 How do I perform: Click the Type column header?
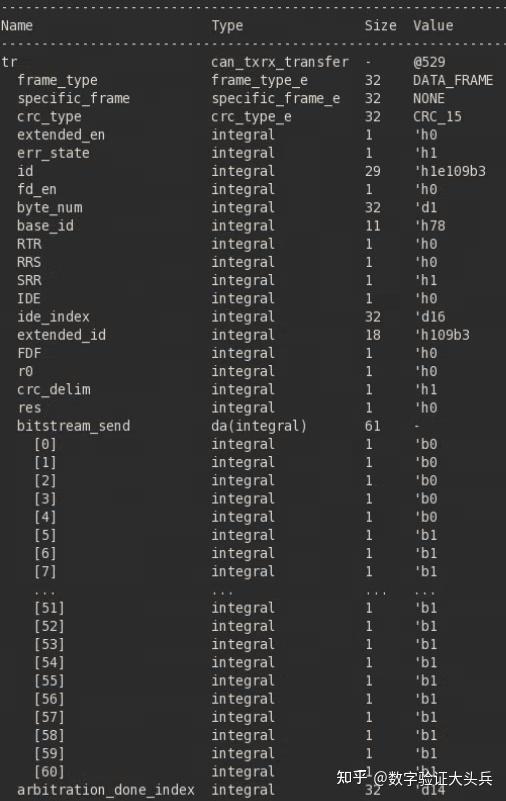[x=227, y=26]
